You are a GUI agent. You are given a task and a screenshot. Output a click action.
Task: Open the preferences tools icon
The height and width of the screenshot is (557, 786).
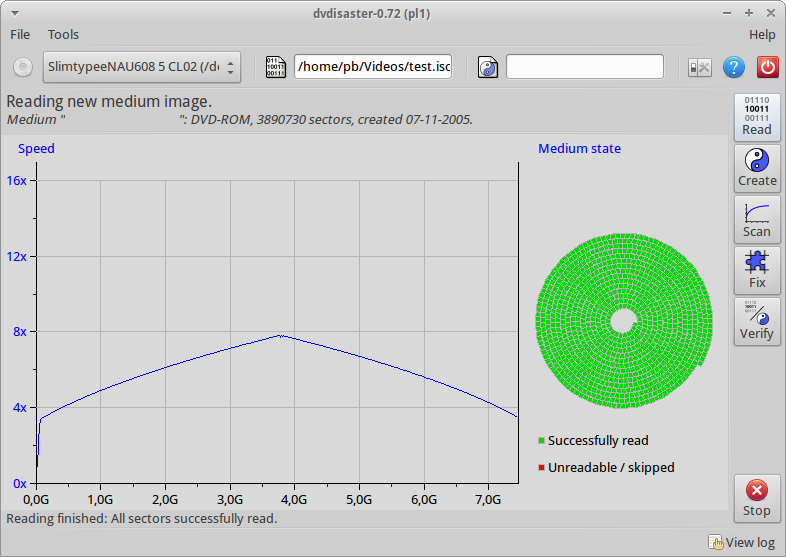[700, 67]
